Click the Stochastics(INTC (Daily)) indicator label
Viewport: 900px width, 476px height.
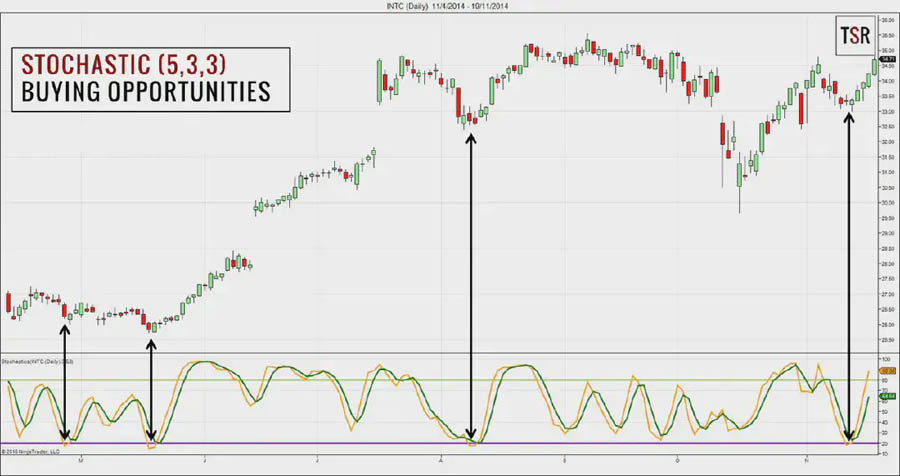point(37,362)
